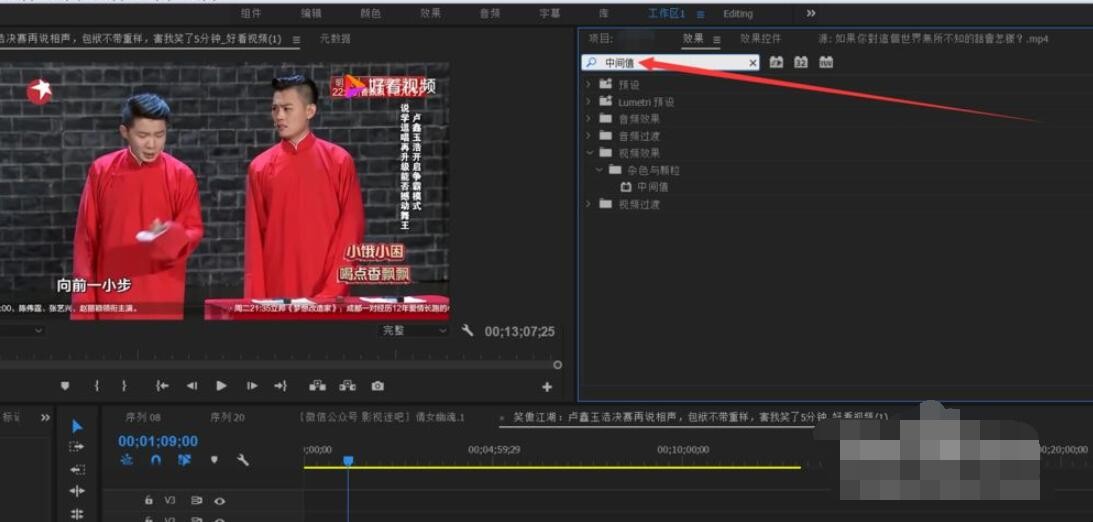The width and height of the screenshot is (1093, 522).
Task: Toggle V3 track output eye
Action: (220, 500)
